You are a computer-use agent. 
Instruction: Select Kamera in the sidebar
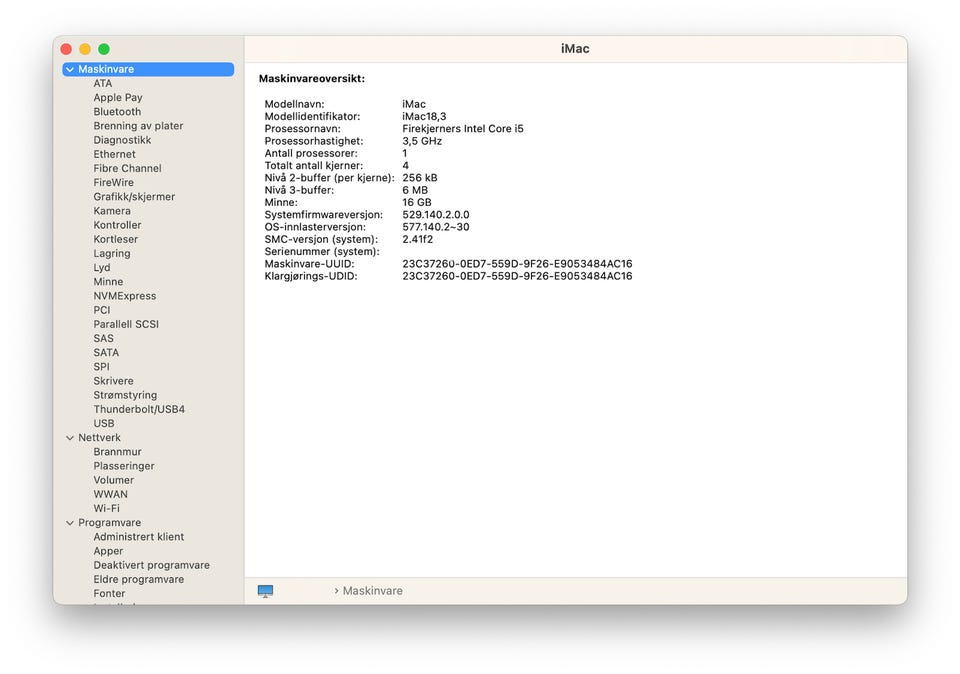[x=112, y=211]
